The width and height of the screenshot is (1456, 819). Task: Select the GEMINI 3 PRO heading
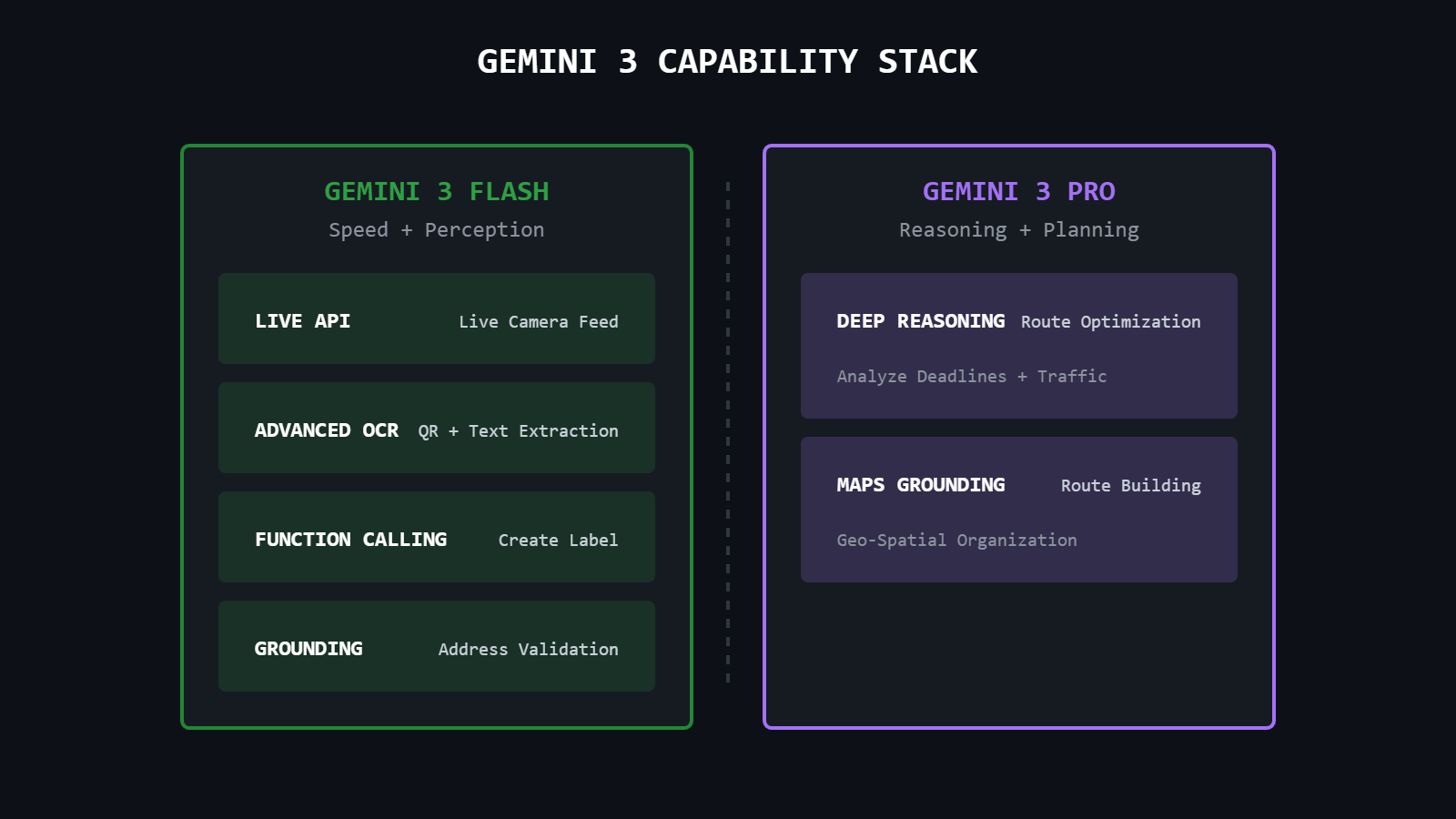[1019, 192]
